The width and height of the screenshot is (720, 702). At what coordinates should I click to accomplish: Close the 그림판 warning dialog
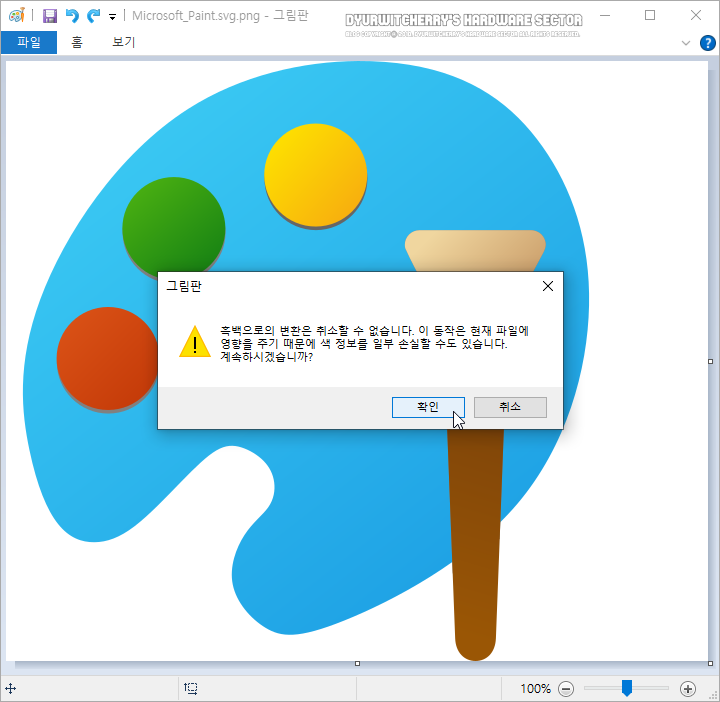click(548, 286)
